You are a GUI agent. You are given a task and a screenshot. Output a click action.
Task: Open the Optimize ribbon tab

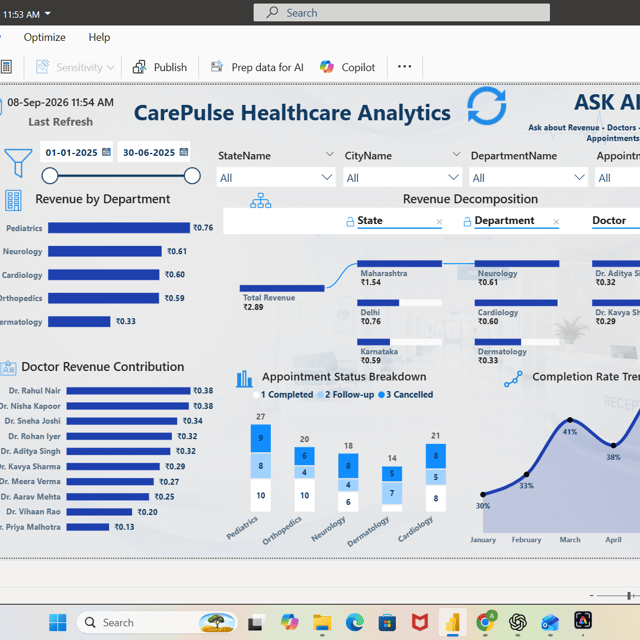pyautogui.click(x=44, y=37)
